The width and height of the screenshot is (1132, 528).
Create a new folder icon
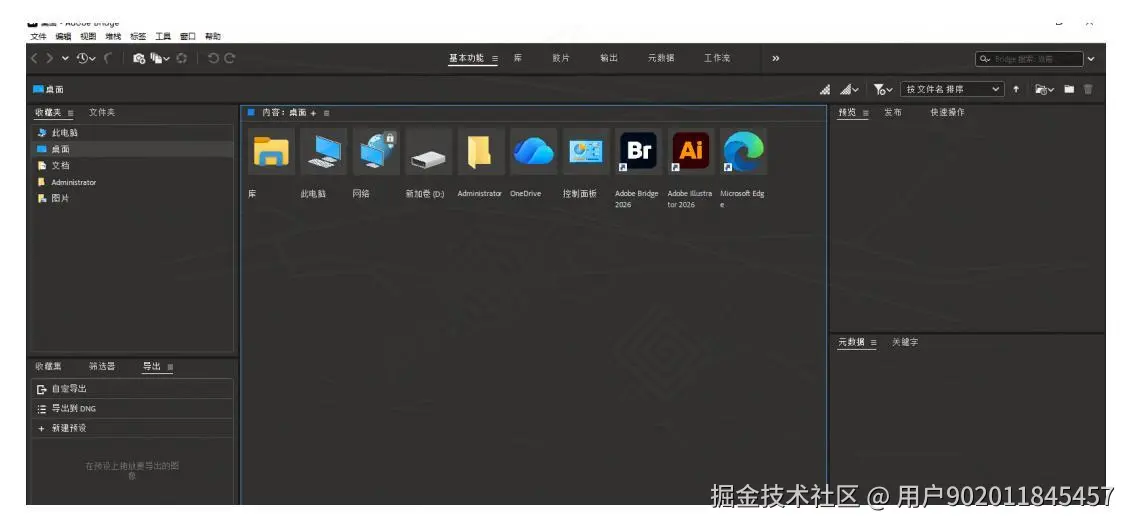click(x=1069, y=90)
